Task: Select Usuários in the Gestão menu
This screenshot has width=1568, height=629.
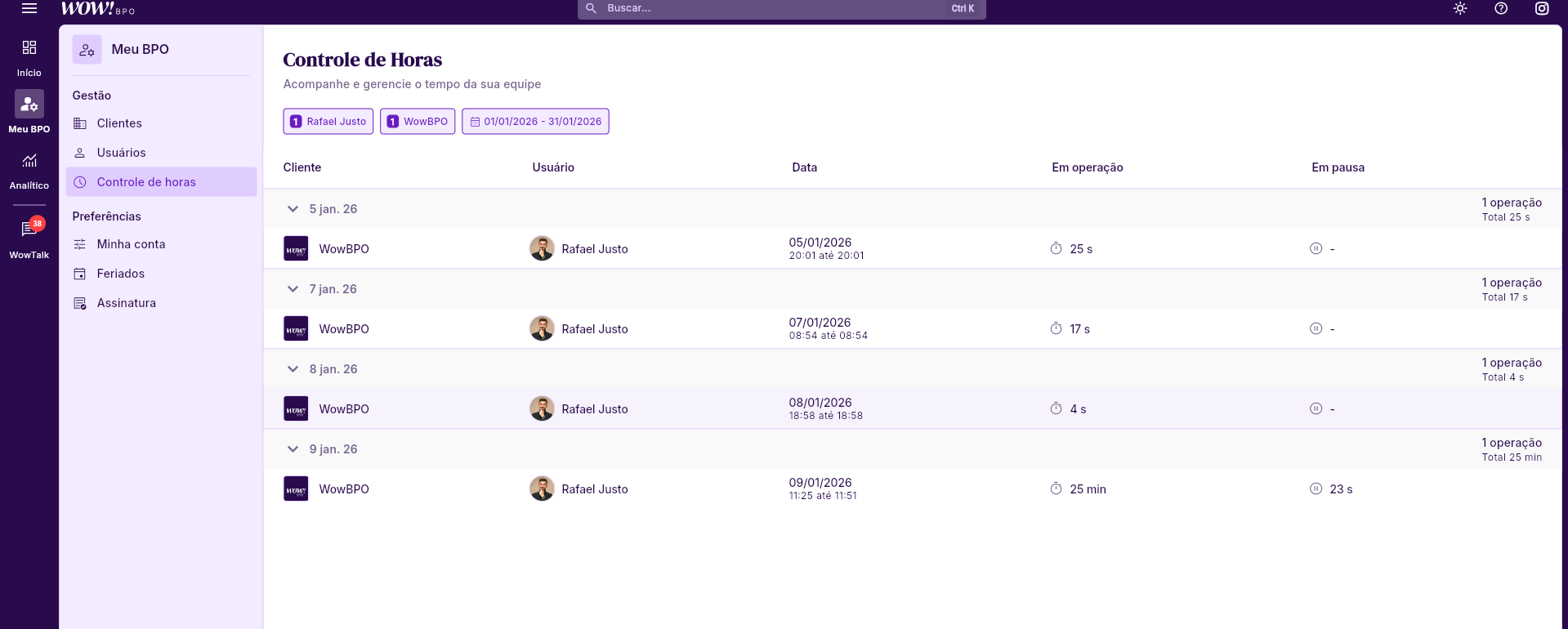Action: coord(121,153)
